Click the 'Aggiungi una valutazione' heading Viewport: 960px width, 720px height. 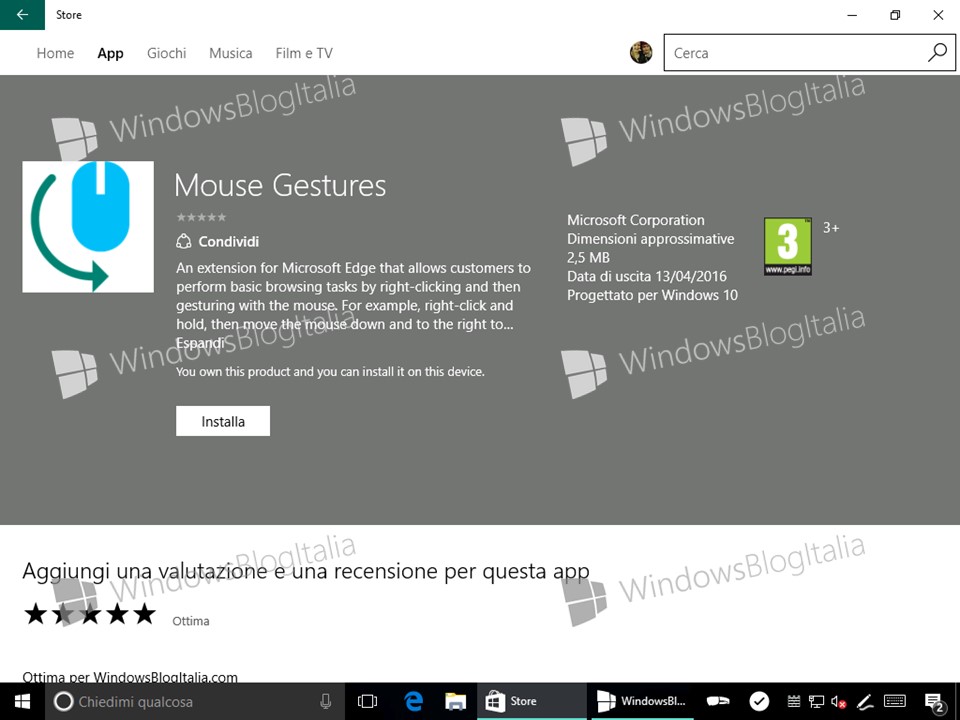click(306, 571)
